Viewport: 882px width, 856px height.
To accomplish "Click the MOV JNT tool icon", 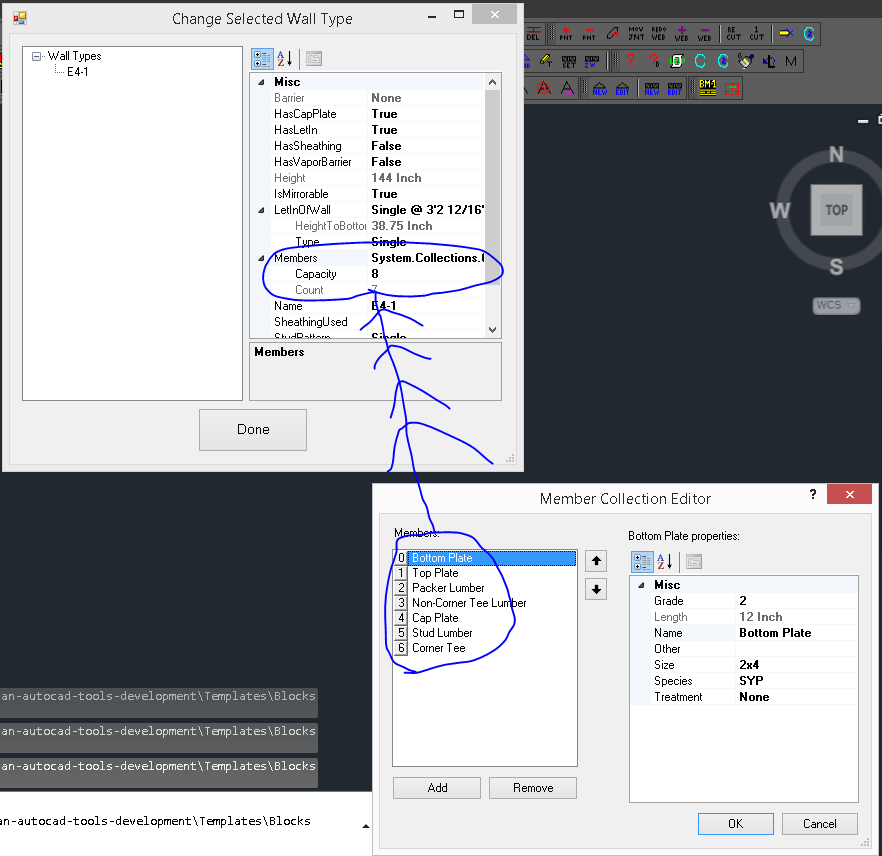I will tap(635, 32).
